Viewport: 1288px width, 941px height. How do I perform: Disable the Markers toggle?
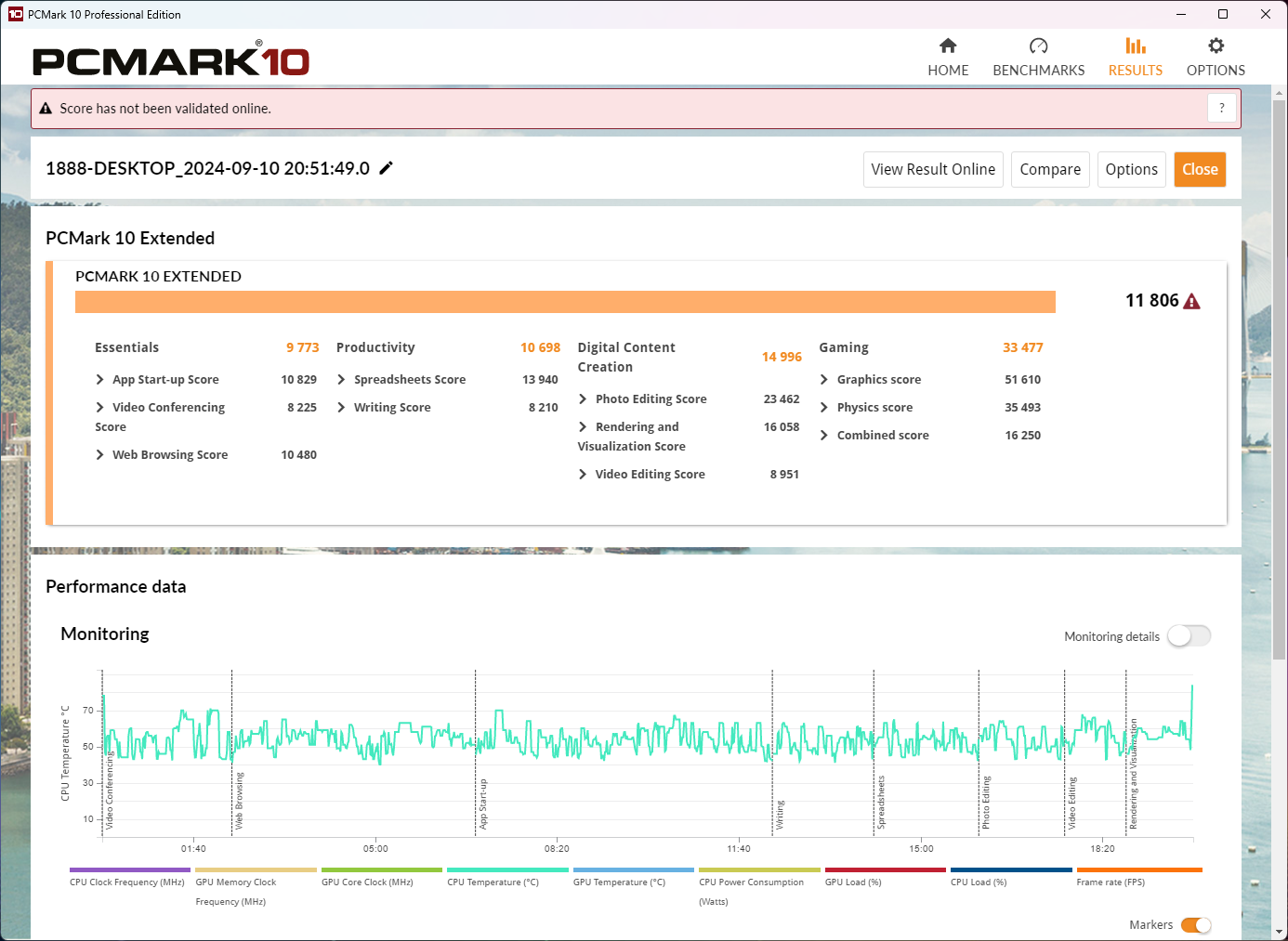(1196, 925)
